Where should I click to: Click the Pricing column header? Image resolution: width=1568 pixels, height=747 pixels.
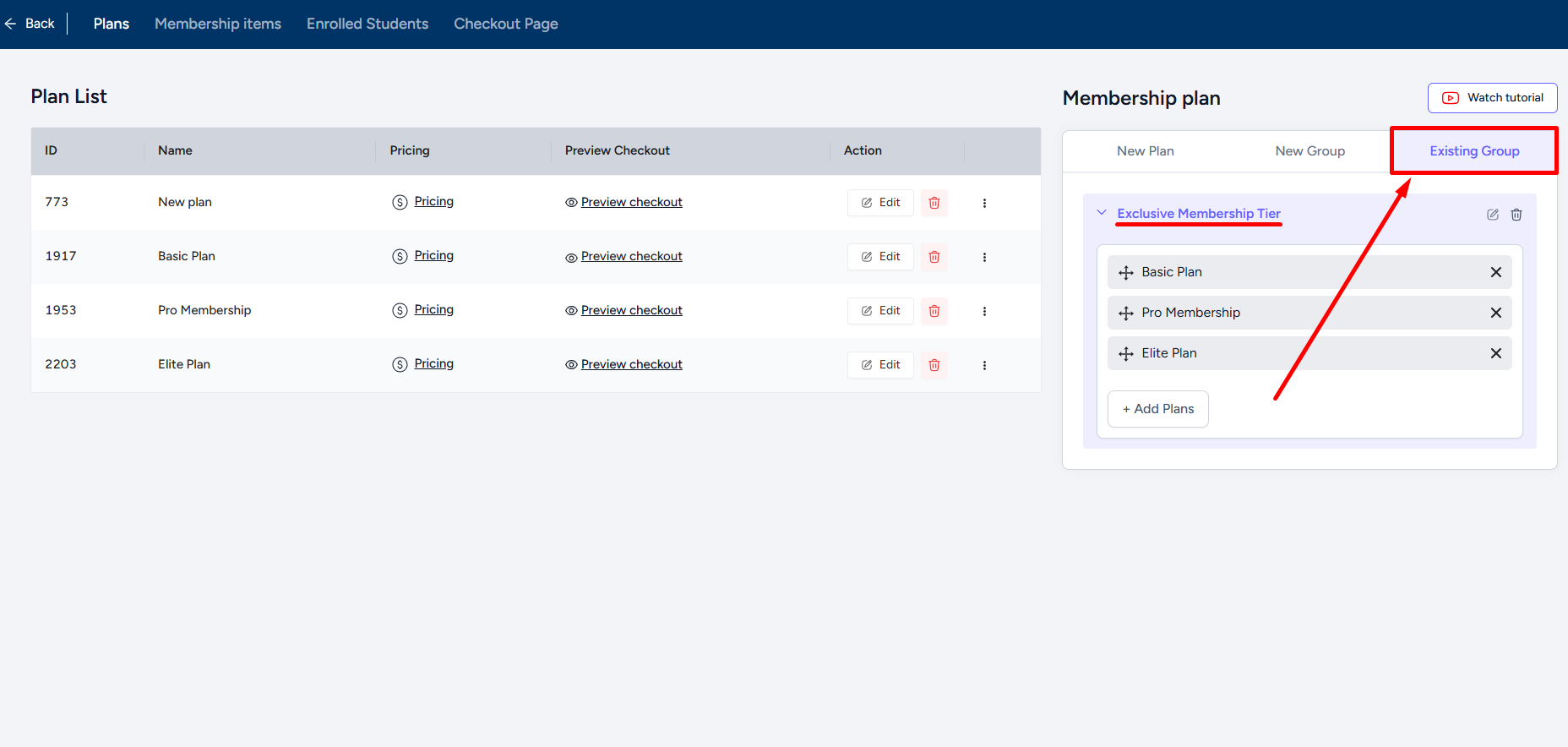[x=410, y=150]
